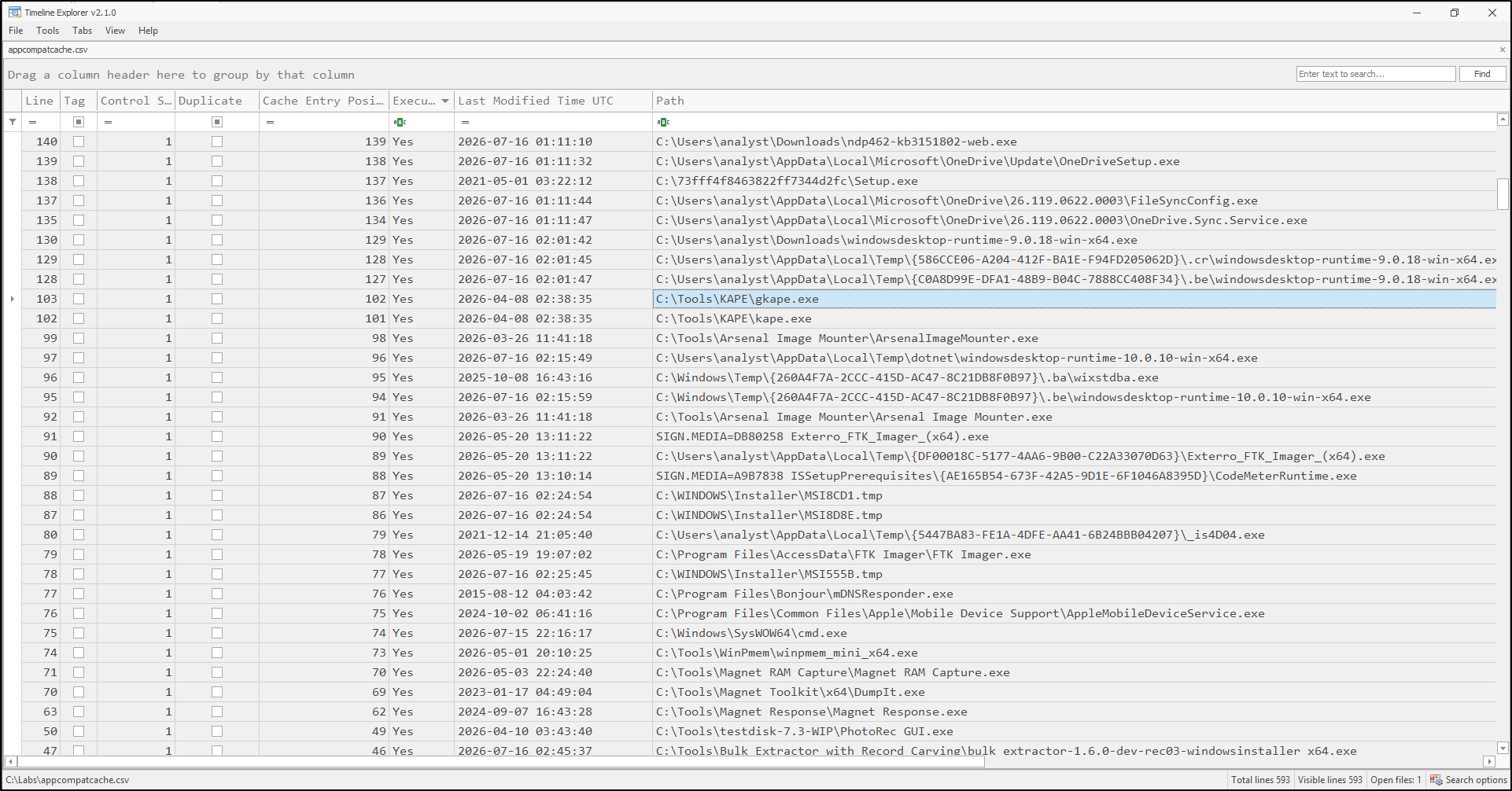Click the filter funnel icon in filter row
1512x791 pixels.
(13, 122)
